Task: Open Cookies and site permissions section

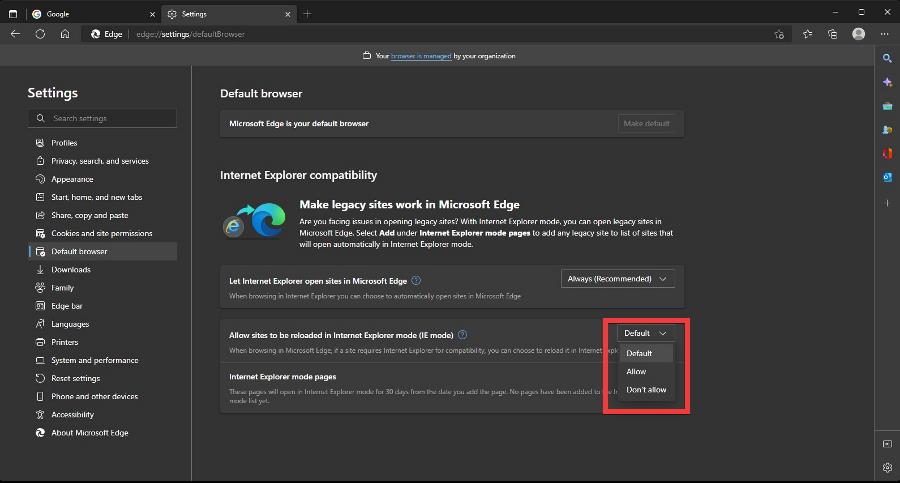Action: pyautogui.click(x=103, y=233)
